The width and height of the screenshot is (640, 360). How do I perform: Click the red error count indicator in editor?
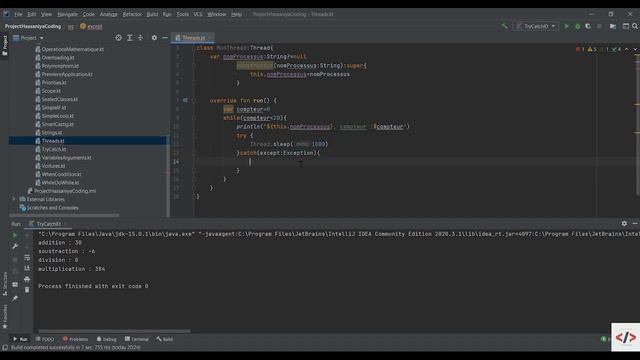(x=580, y=49)
